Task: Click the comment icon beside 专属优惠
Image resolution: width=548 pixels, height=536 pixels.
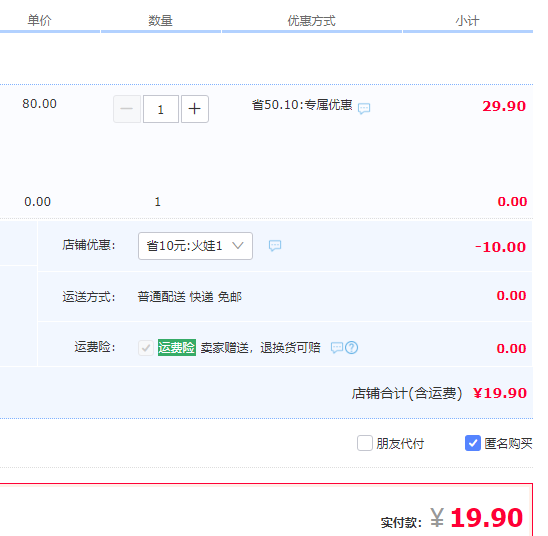Action: 364,108
